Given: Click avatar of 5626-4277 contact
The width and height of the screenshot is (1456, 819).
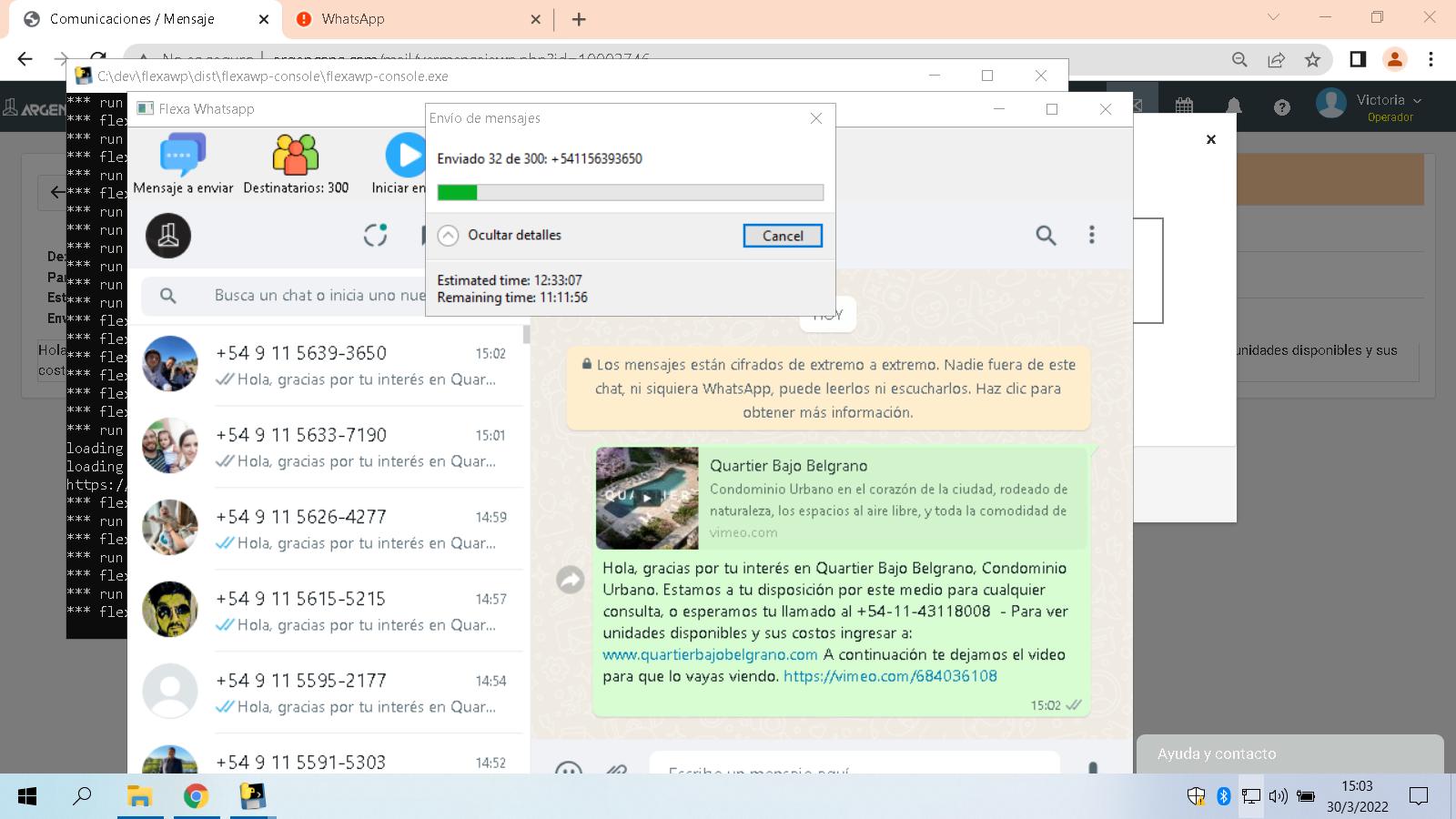Looking at the screenshot, I should (x=170, y=528).
